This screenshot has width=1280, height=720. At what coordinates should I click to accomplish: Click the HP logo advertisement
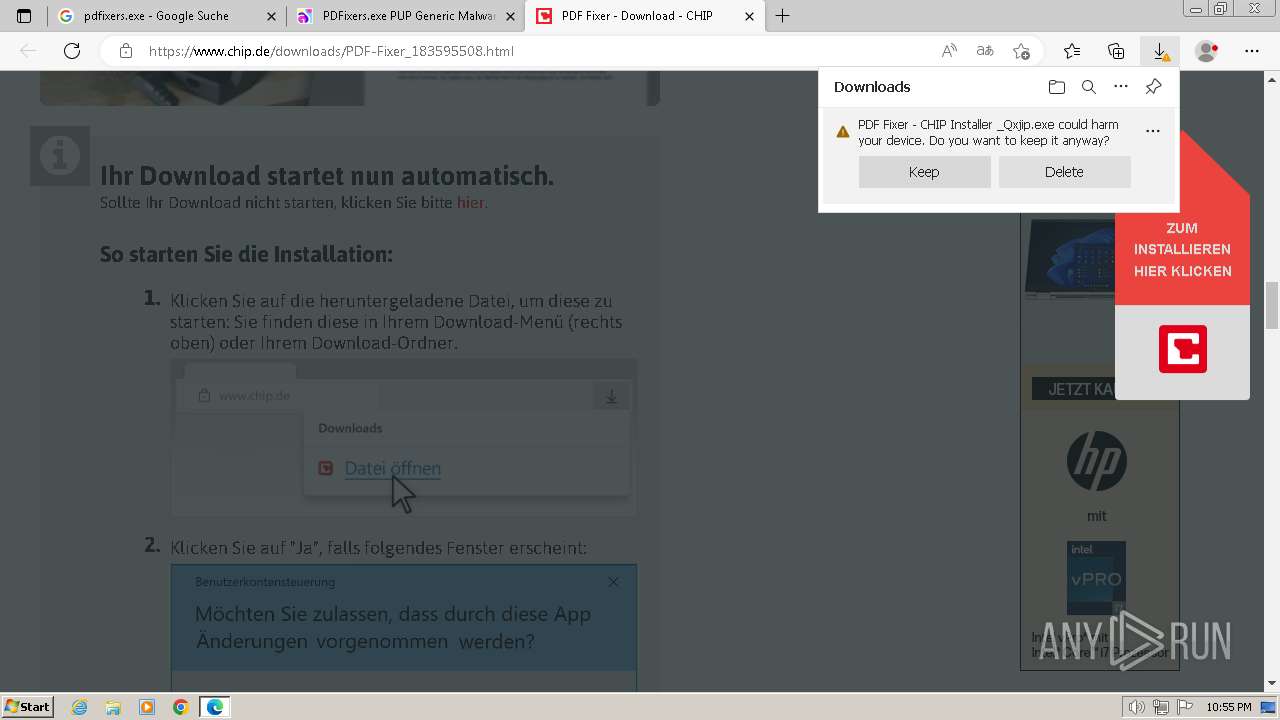(1097, 461)
